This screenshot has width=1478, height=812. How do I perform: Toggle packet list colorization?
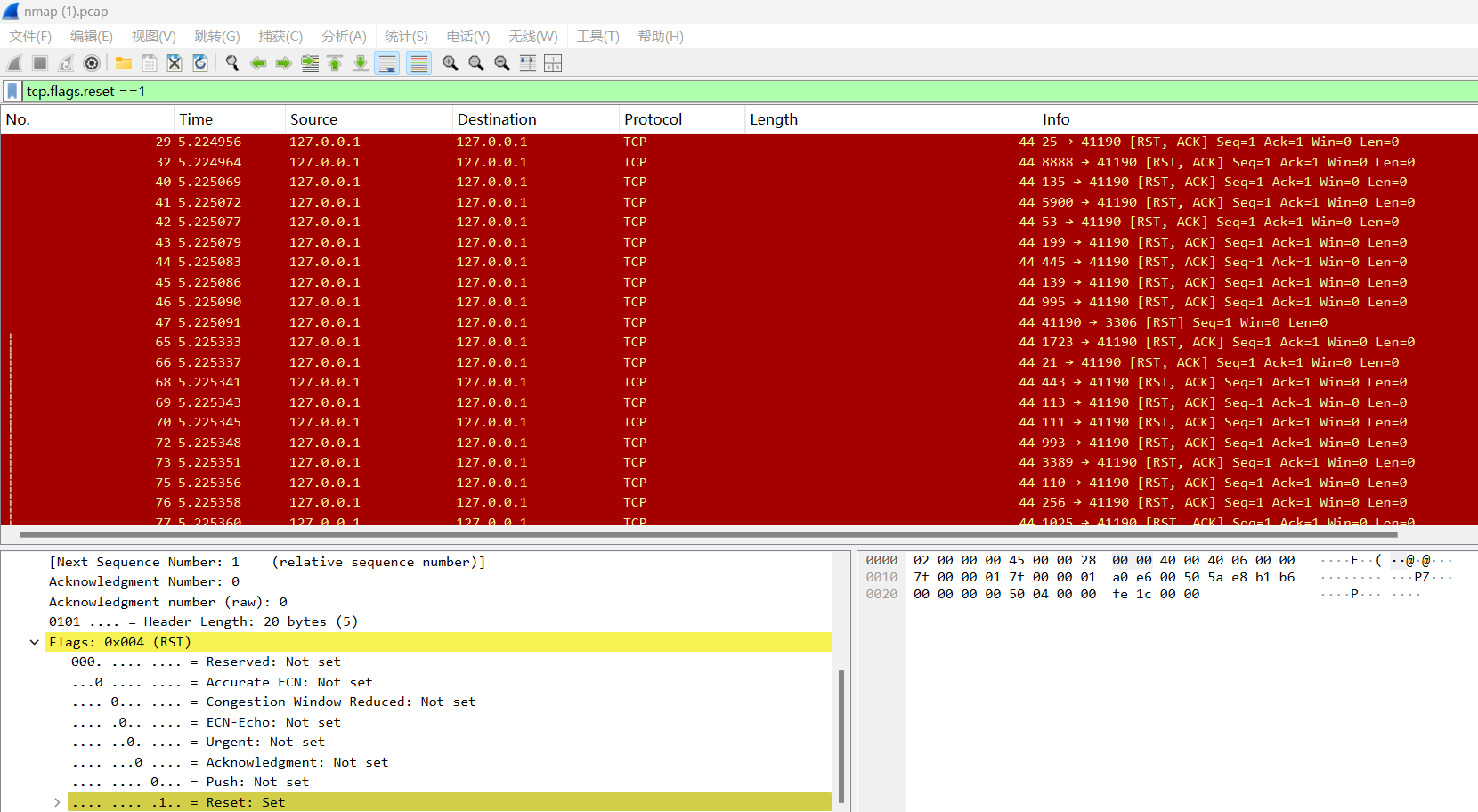[418, 63]
